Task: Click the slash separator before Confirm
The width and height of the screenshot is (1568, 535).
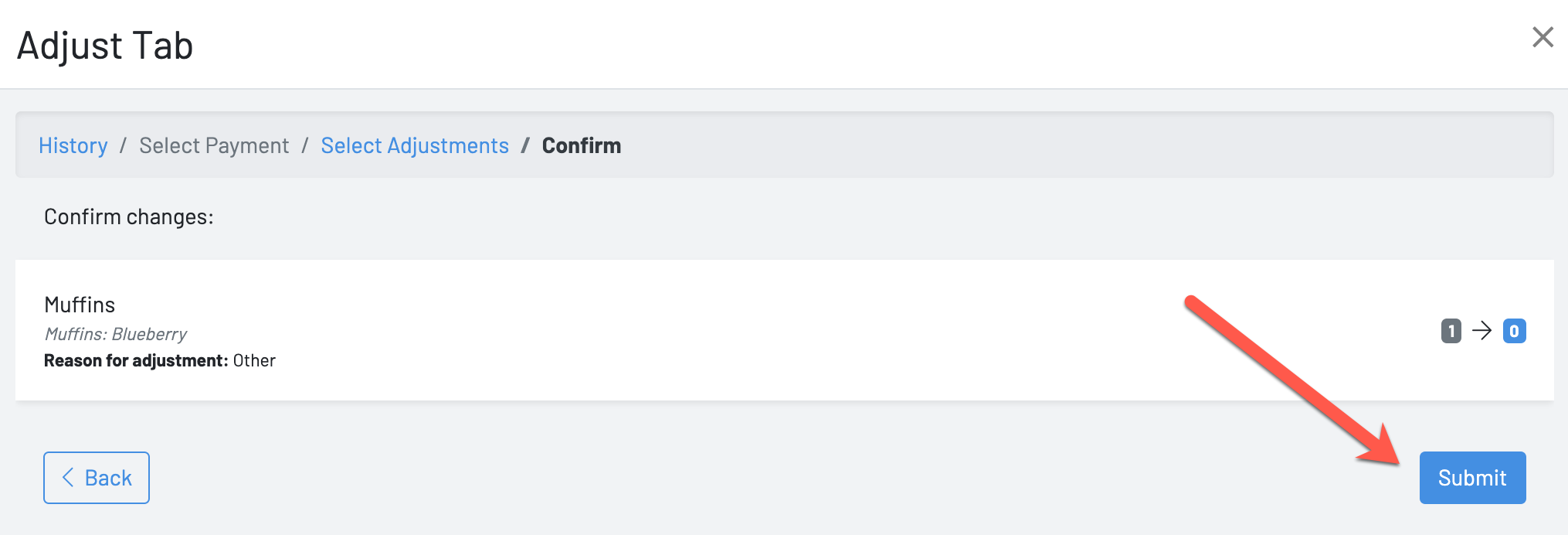Action: coord(525,145)
